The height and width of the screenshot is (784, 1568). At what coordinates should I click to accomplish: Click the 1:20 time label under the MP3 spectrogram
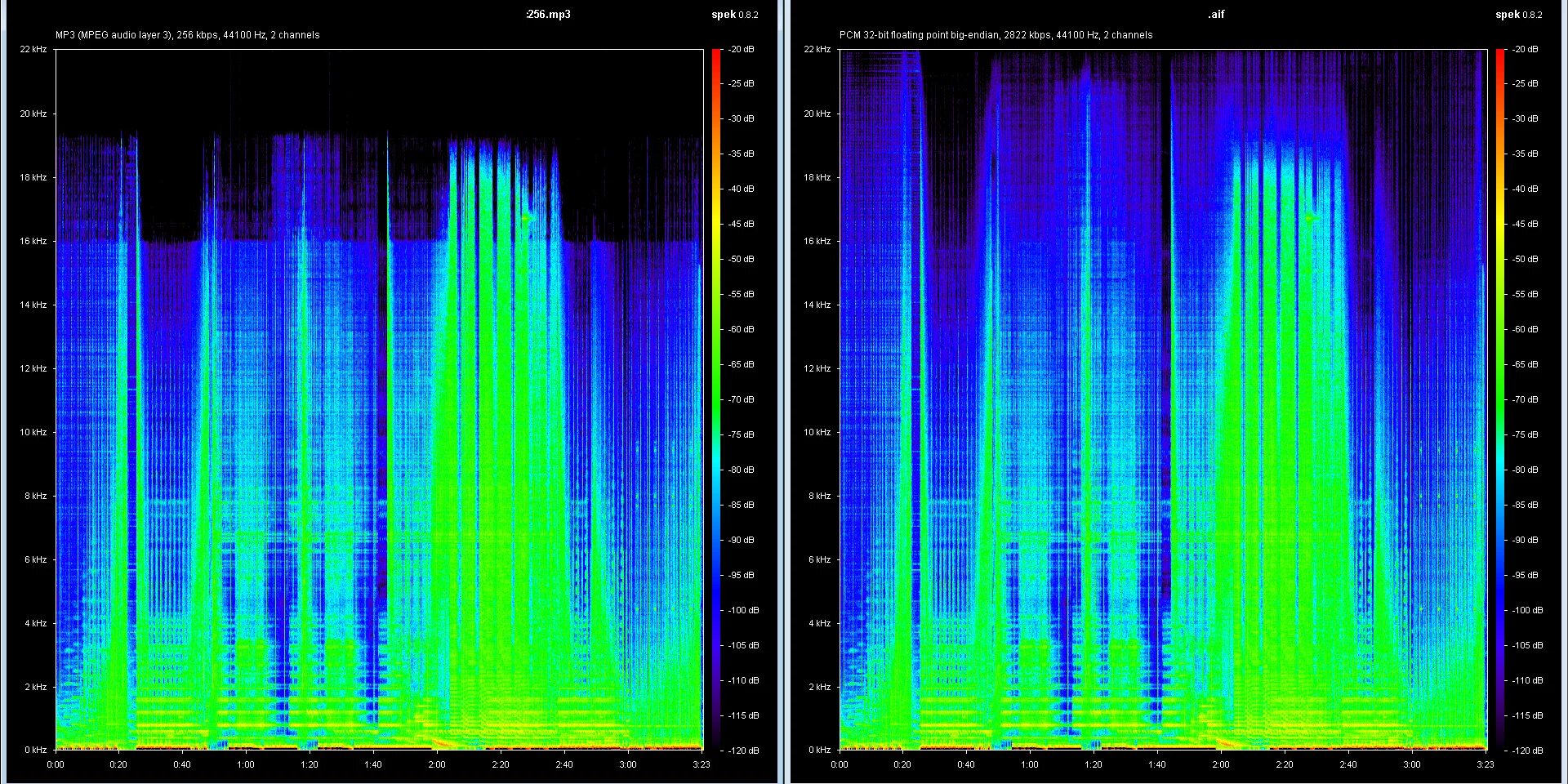pos(310,764)
